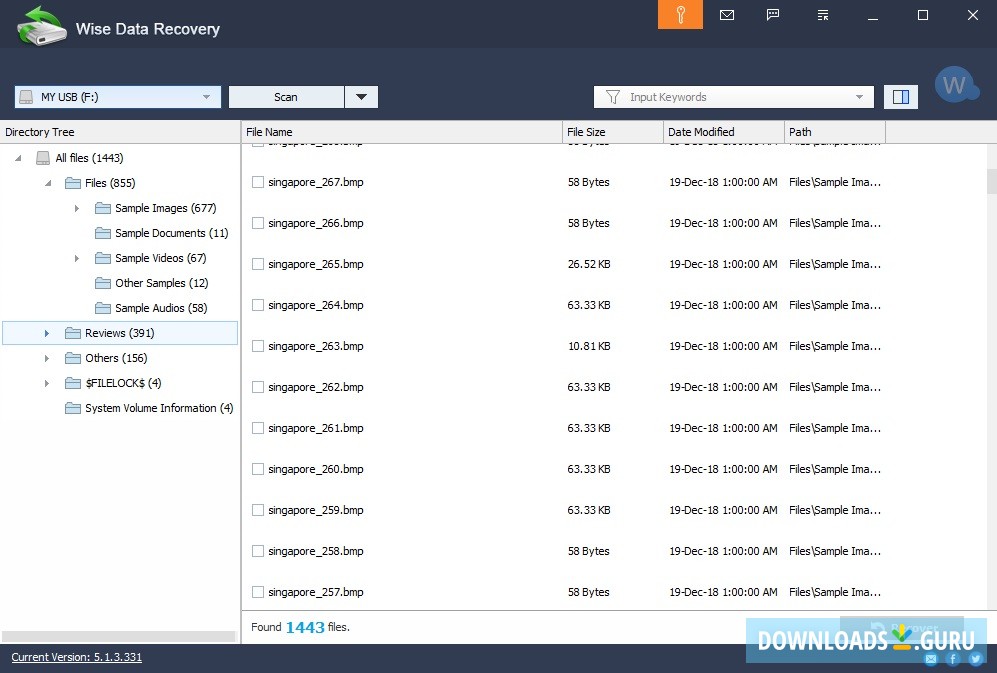Select the singapore_257.bmp file name
The width and height of the screenshot is (997, 673).
(x=316, y=592)
